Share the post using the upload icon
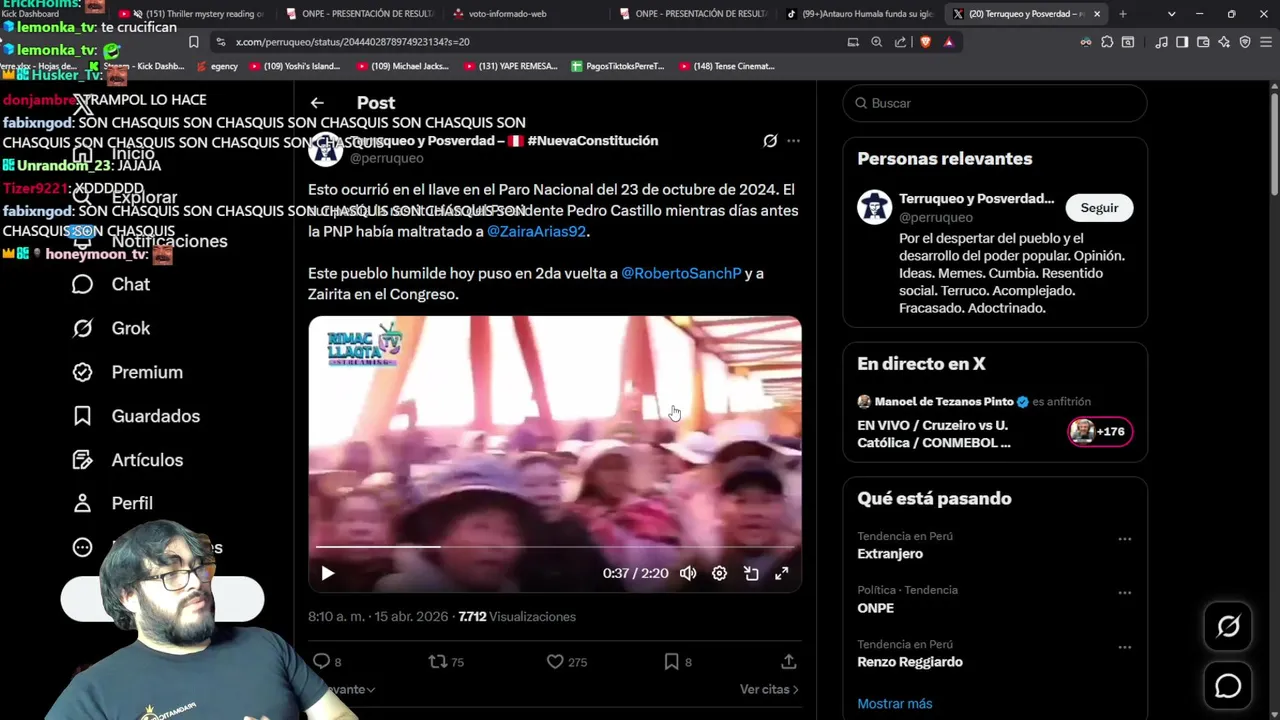1280x720 pixels. (789, 661)
